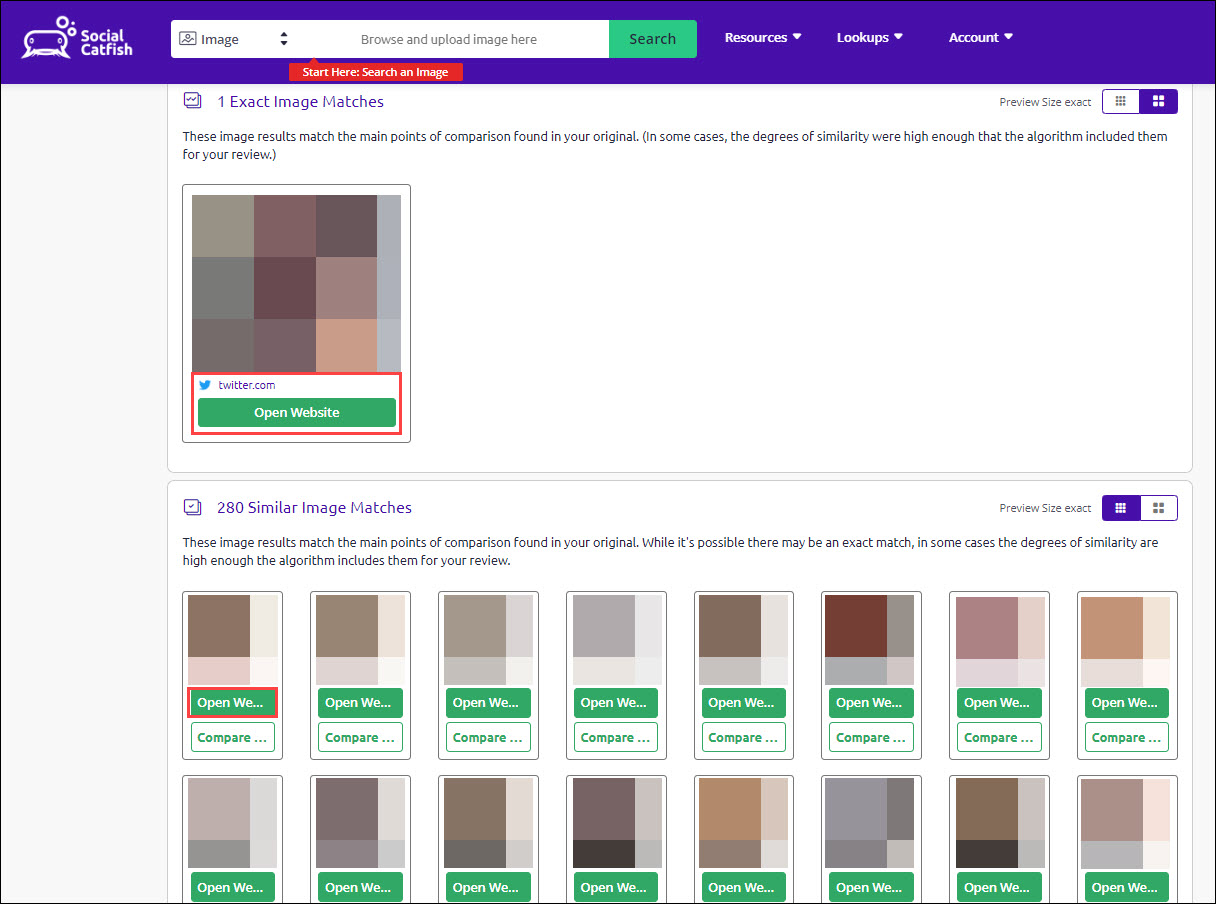The image size is (1216, 904).
Task: Open the dark maroon similar match thumbnail
Action: point(870,639)
